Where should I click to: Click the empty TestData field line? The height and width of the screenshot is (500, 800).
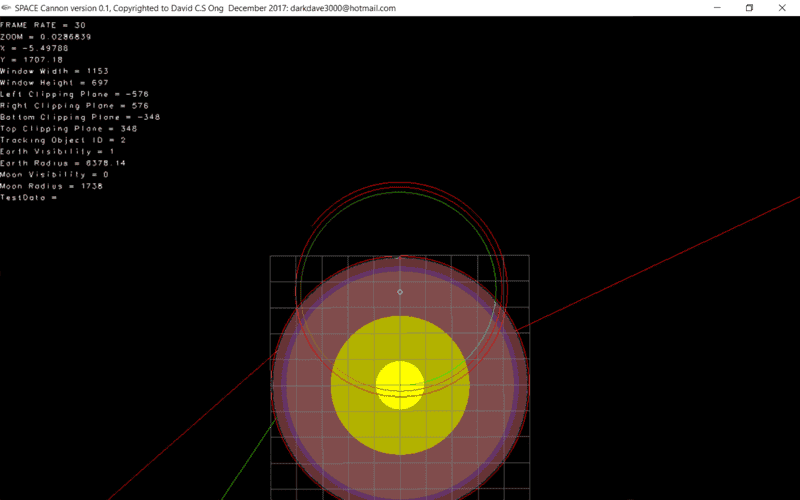point(29,197)
